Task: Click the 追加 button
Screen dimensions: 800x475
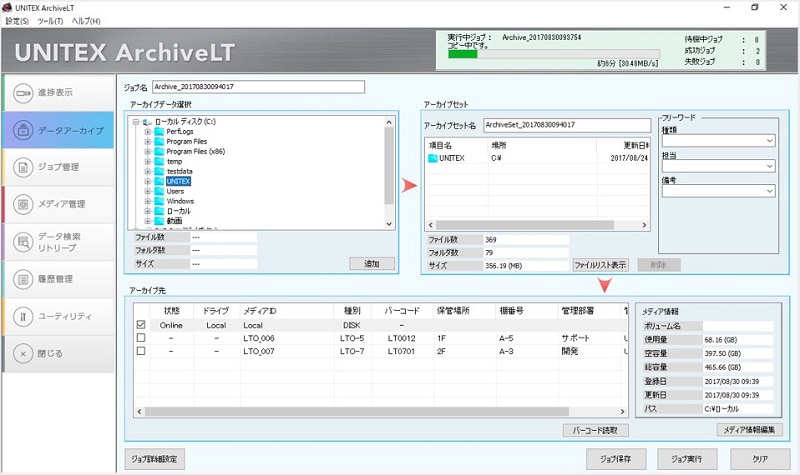Action: (x=371, y=264)
